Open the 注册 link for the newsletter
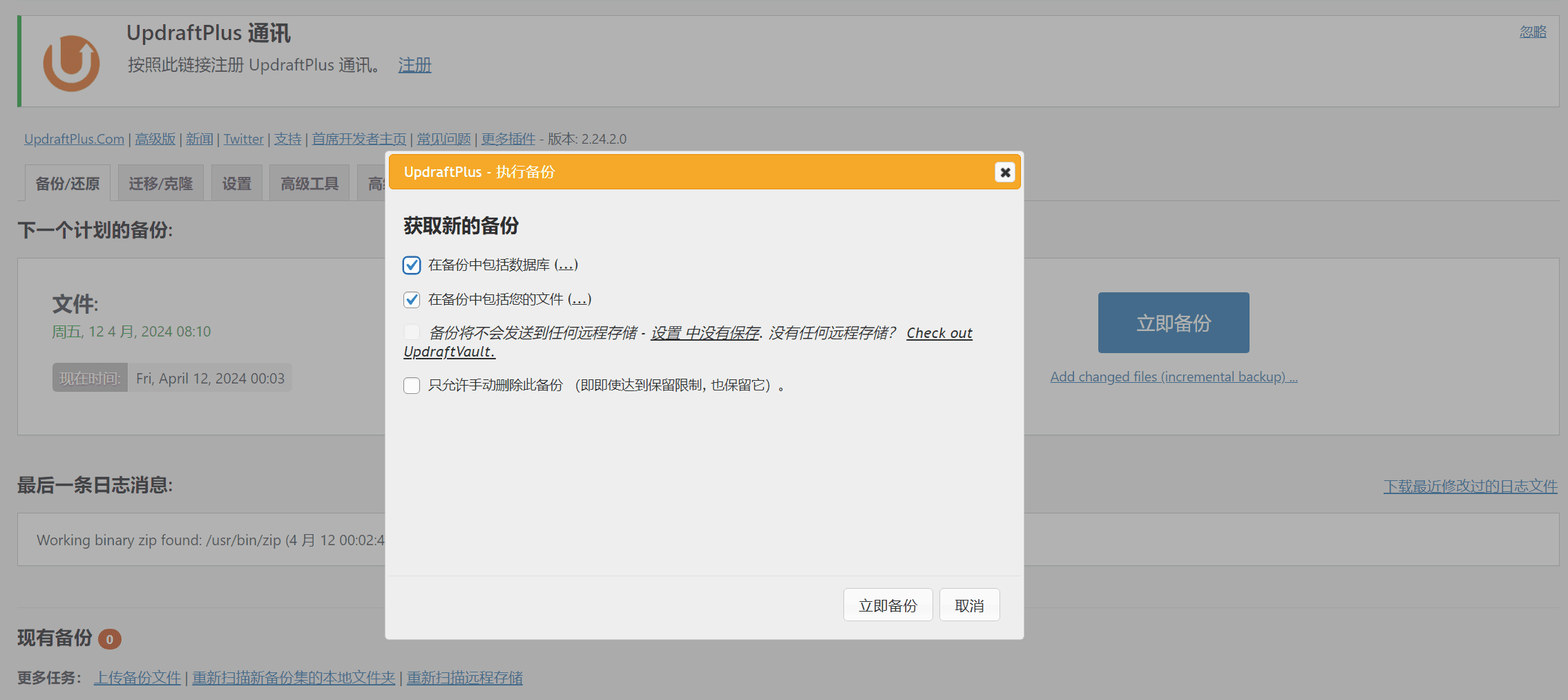This screenshot has height=700, width=1568. pyautogui.click(x=414, y=64)
